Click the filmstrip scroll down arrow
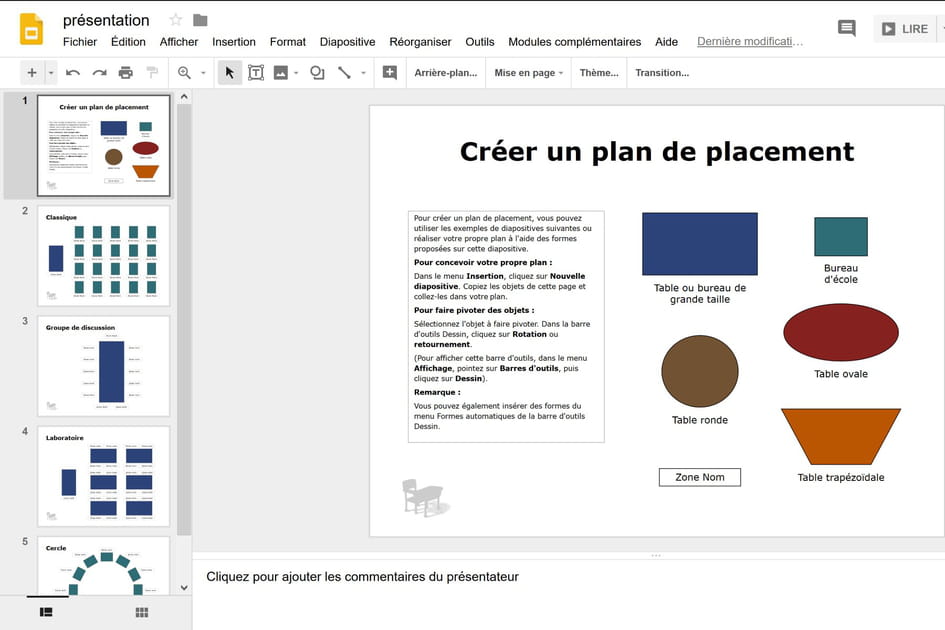This screenshot has height=630, width=945. coord(184,588)
